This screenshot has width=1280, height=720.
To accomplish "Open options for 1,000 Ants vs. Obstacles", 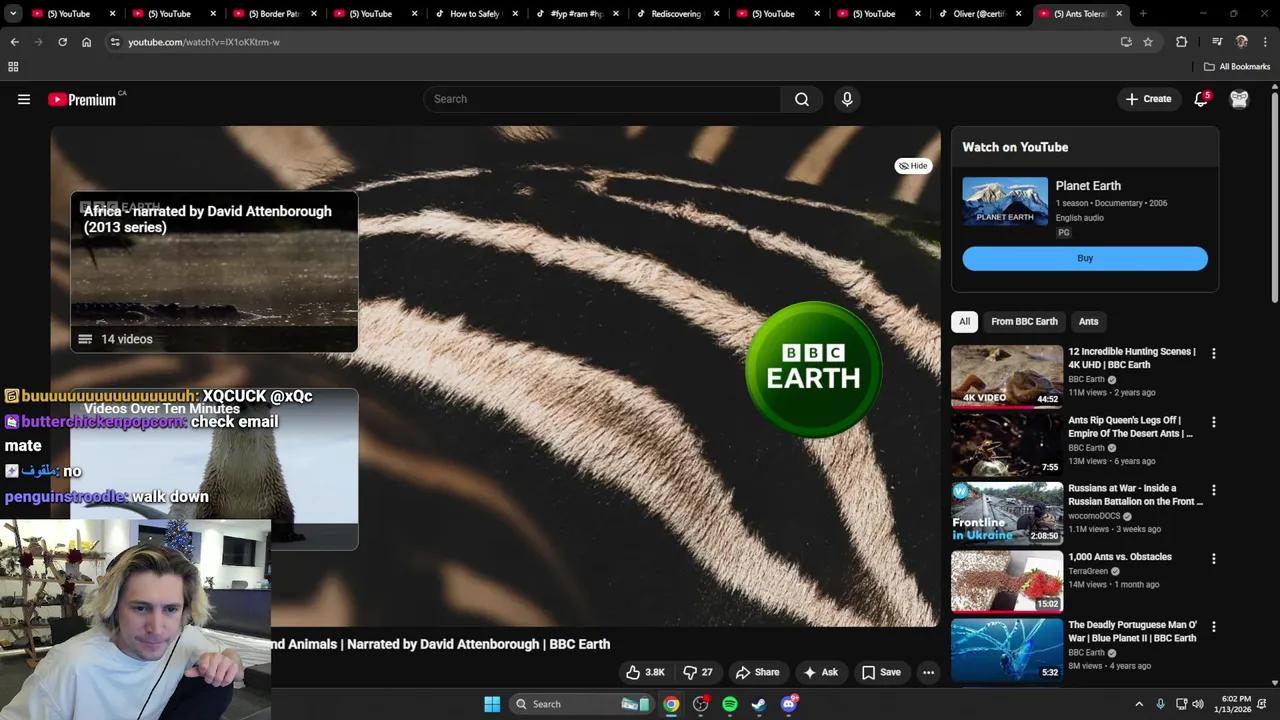I will 1213,558.
